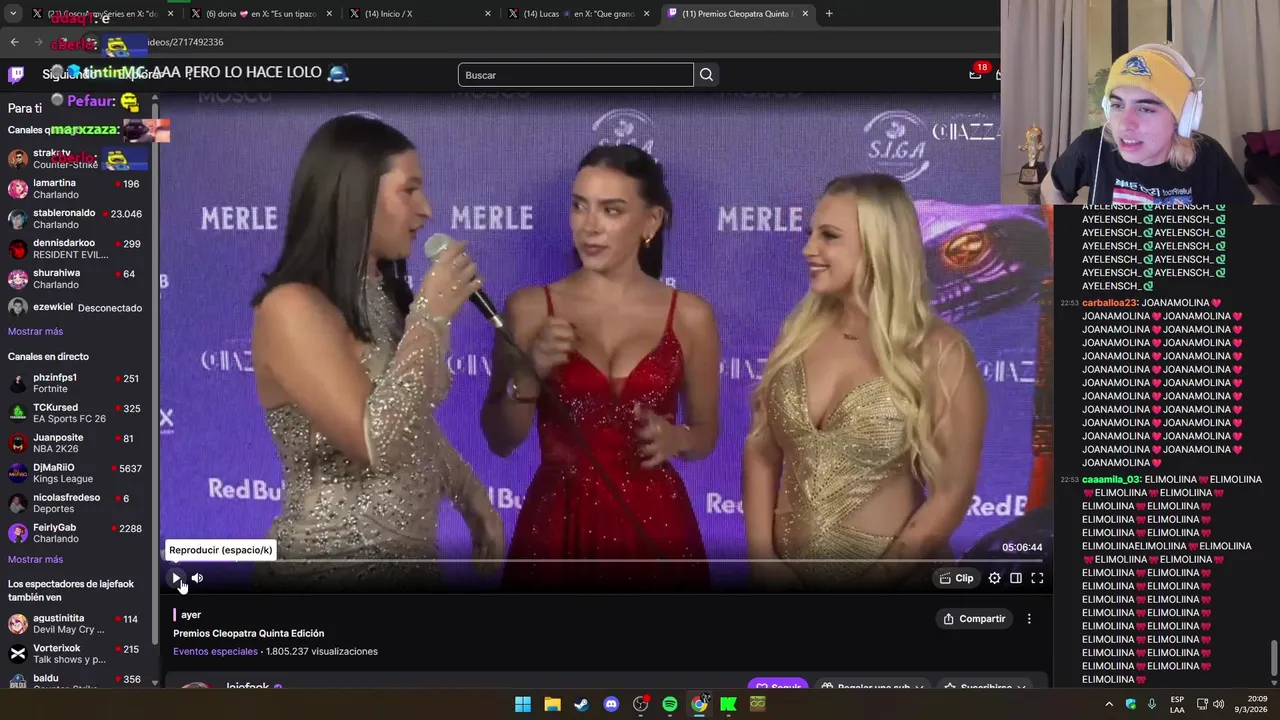Click the Twitch logo home icon
The height and width of the screenshot is (720, 1280).
tap(17, 74)
